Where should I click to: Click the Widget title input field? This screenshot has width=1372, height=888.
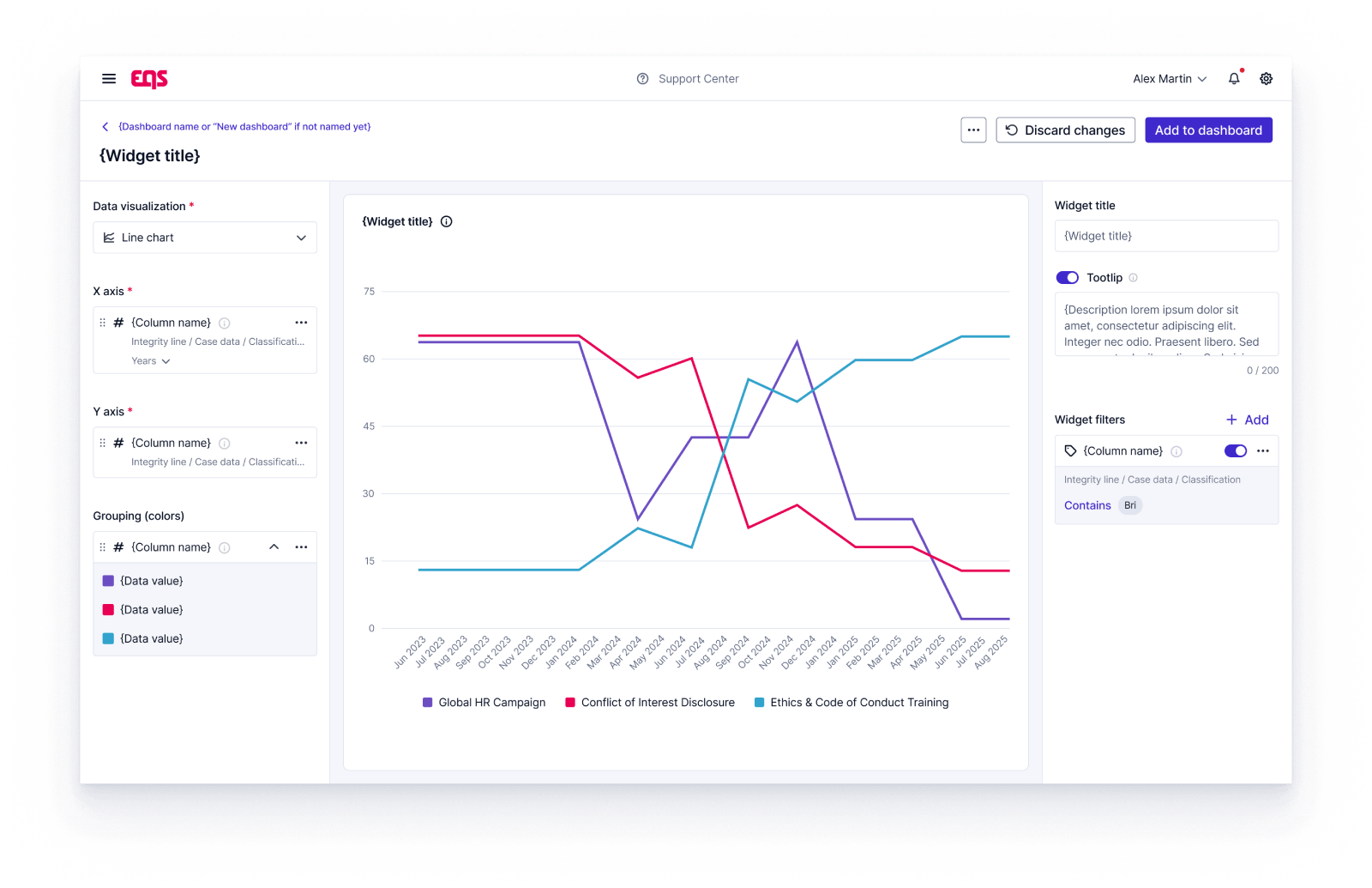(x=1166, y=236)
